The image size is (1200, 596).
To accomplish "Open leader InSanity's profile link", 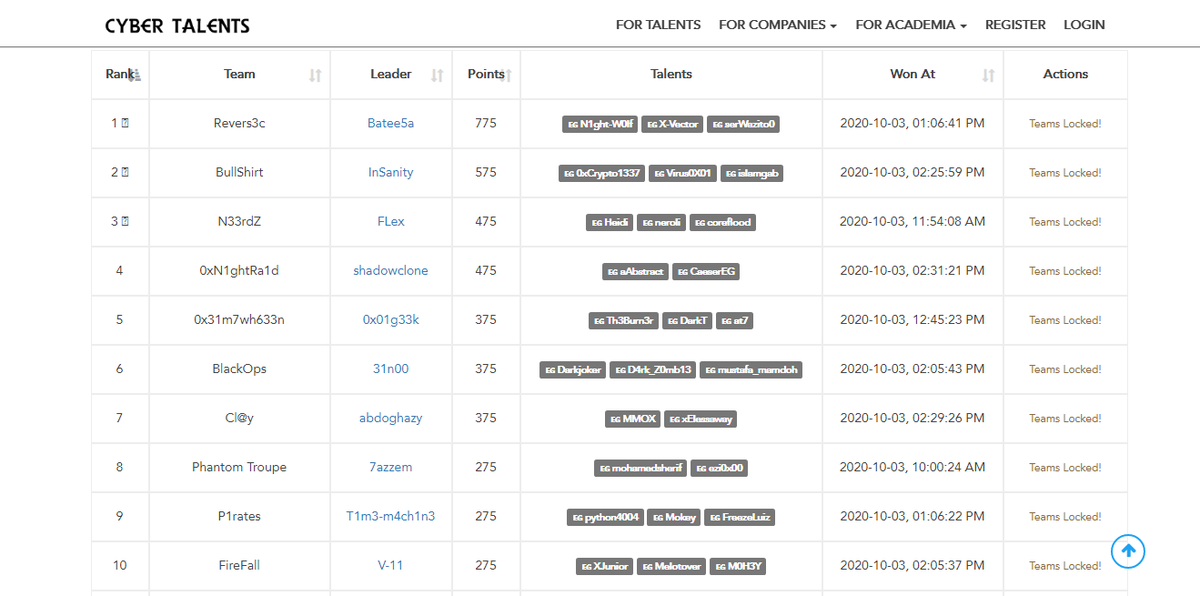I will [390, 172].
